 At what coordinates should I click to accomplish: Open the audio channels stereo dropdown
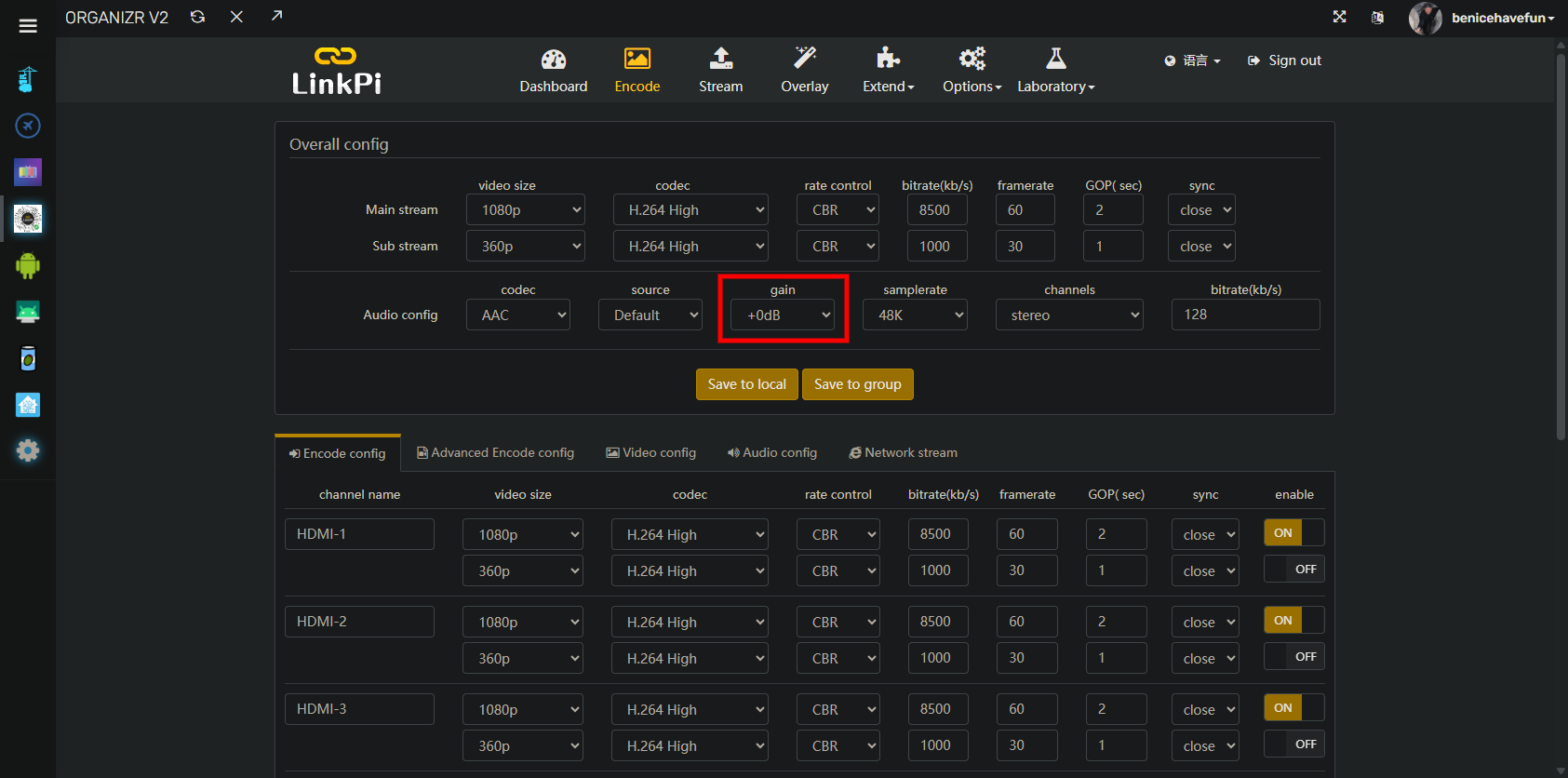1069,315
